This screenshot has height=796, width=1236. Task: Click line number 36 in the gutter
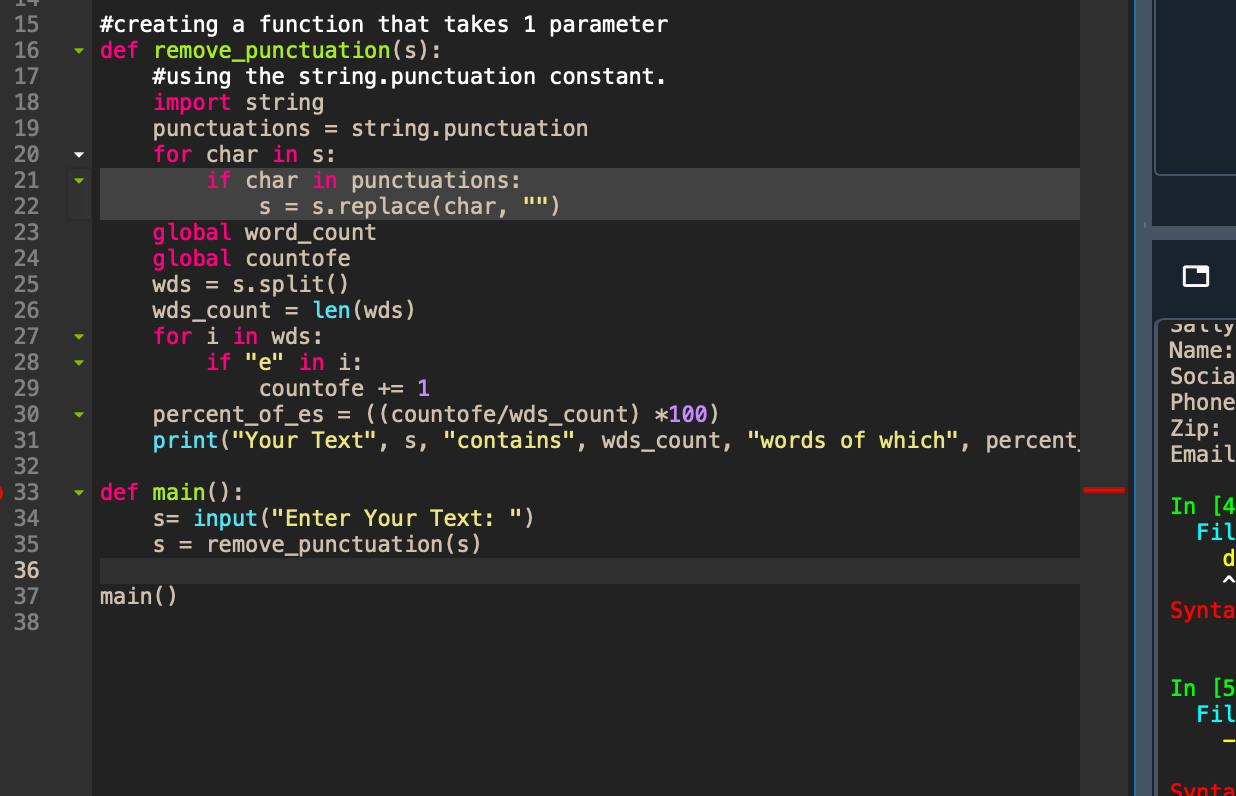tap(27, 570)
